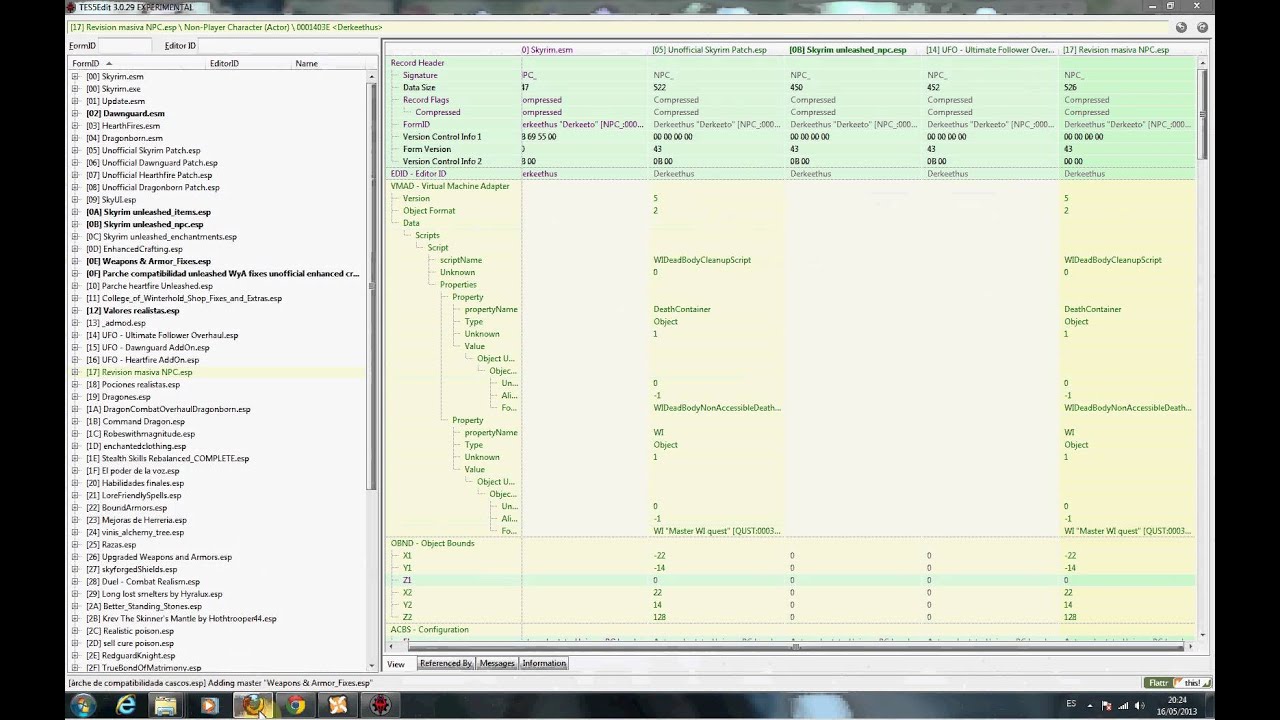Switch to the View tab
Screen dimensions: 1280x720
[x=396, y=663]
